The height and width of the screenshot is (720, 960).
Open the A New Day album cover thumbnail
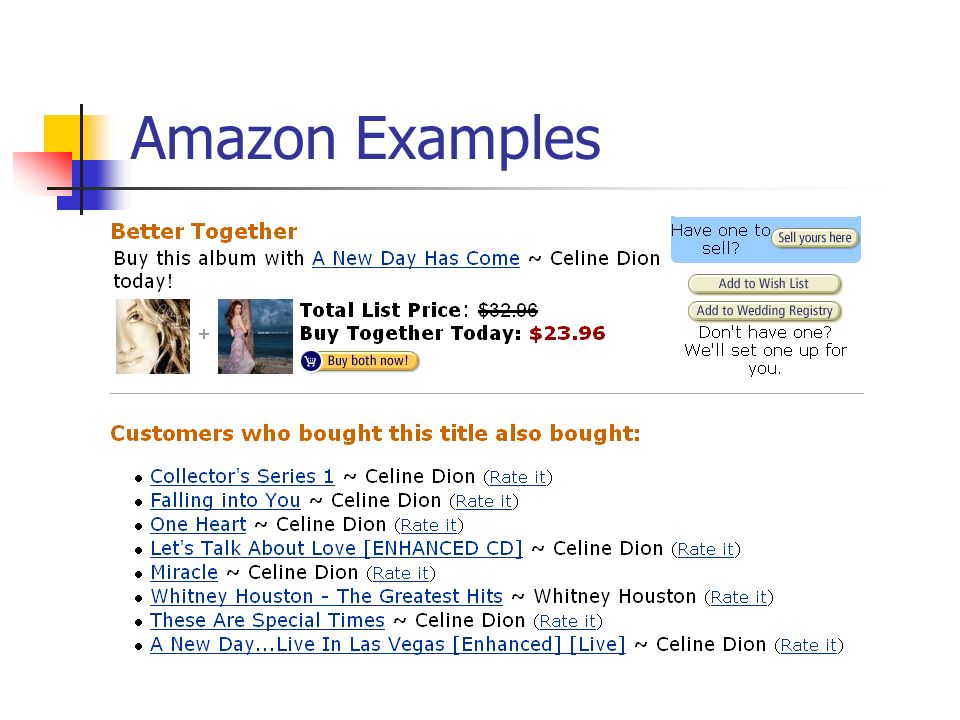(255, 336)
